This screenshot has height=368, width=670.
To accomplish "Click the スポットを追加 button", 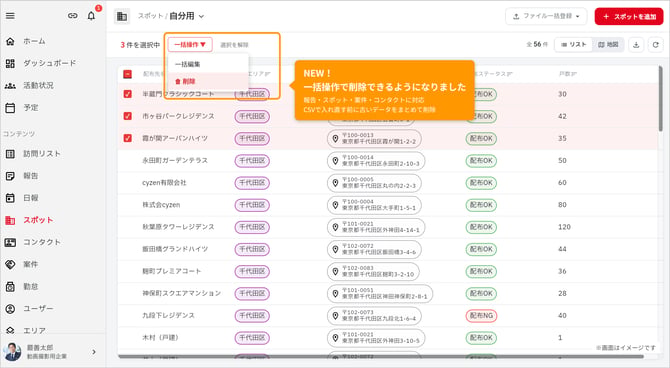I will click(629, 16).
